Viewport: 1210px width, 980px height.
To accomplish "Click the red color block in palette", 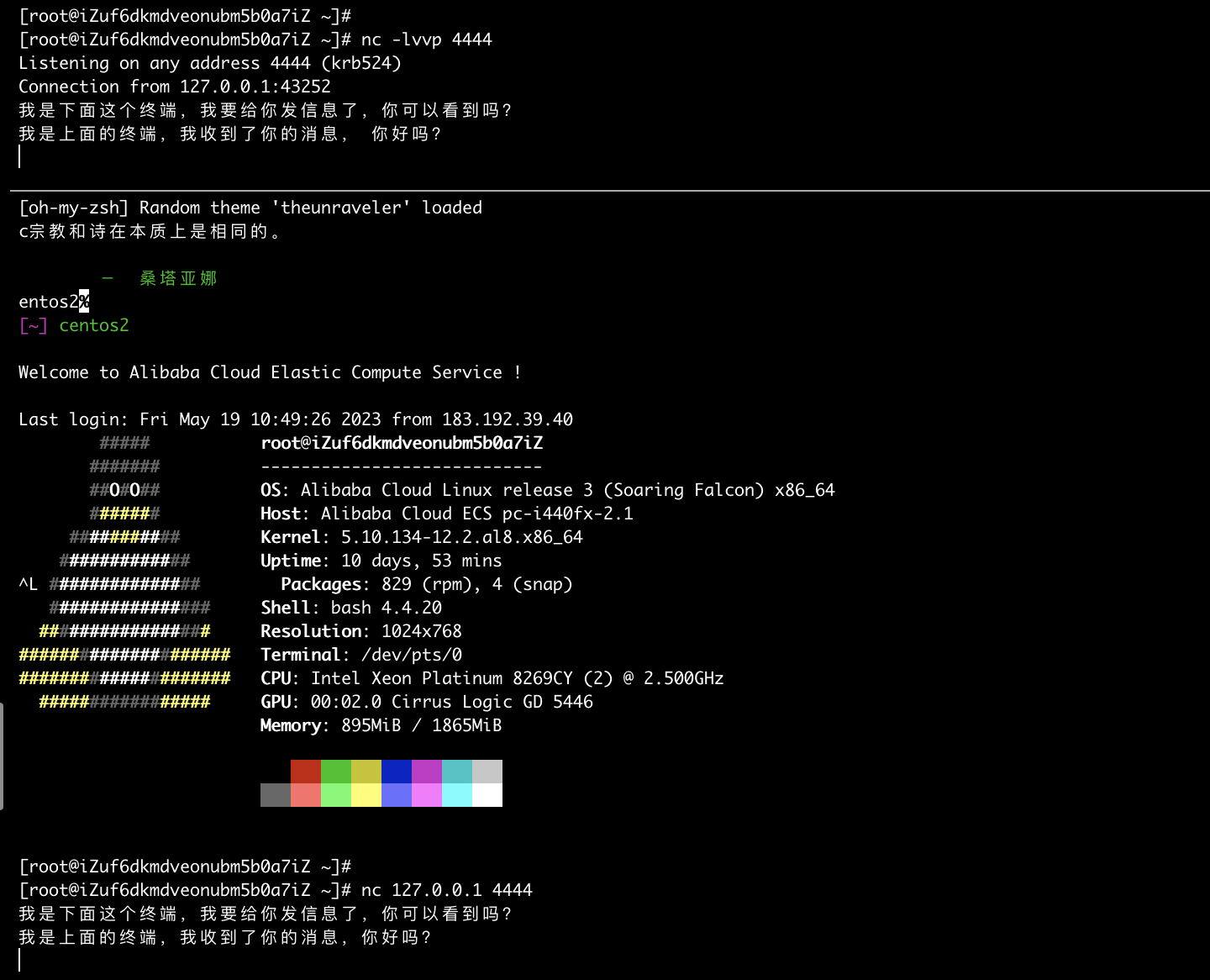I will click(305, 772).
